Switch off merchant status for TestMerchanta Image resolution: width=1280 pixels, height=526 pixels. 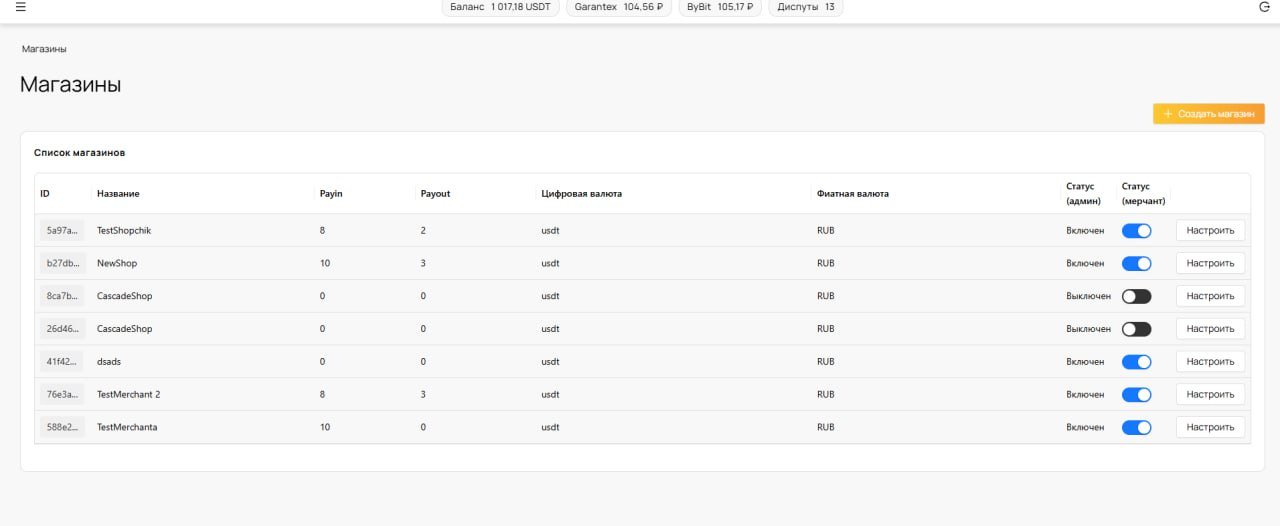[x=1136, y=428]
